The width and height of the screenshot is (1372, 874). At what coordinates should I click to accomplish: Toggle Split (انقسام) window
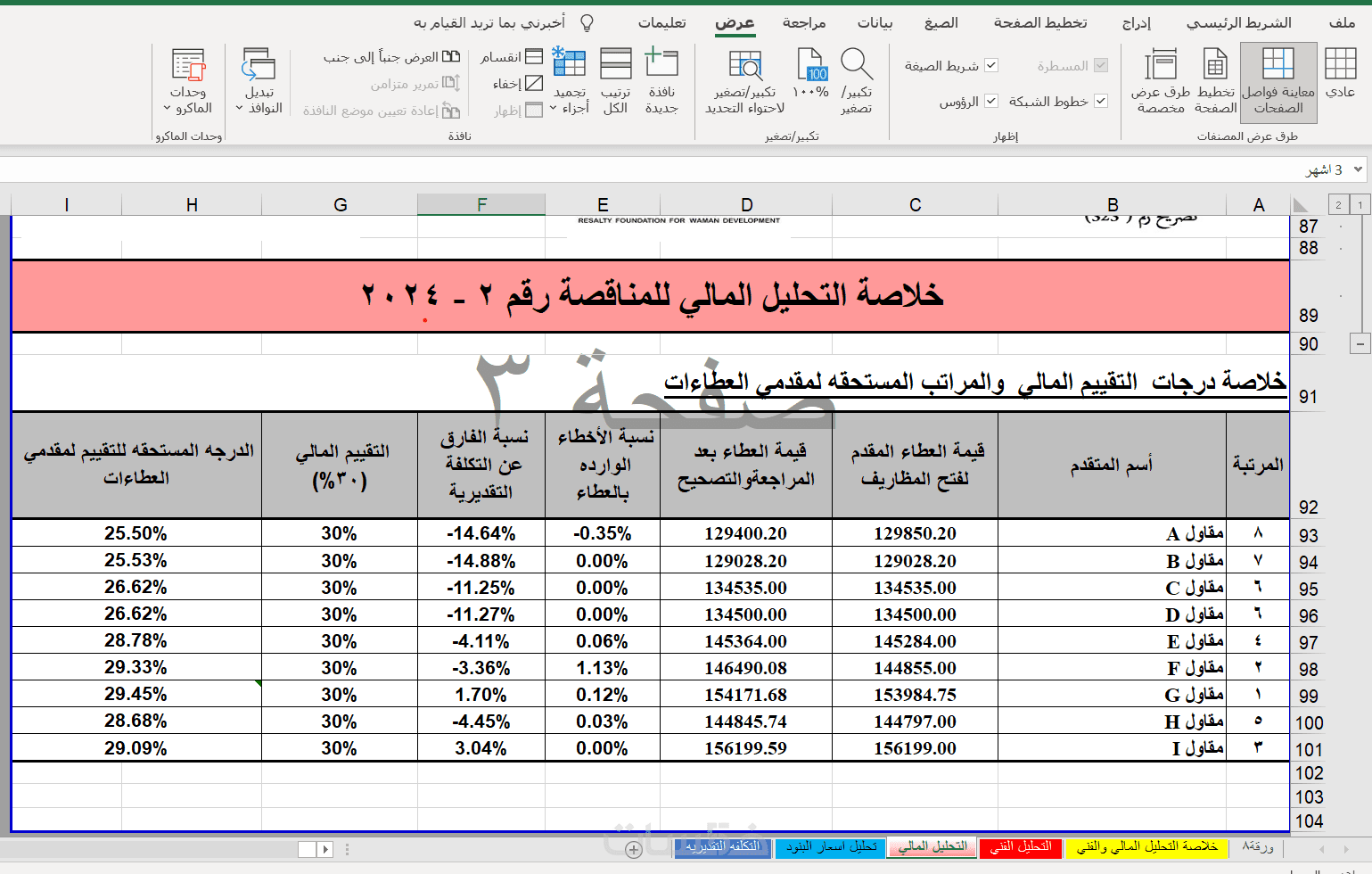(x=511, y=57)
